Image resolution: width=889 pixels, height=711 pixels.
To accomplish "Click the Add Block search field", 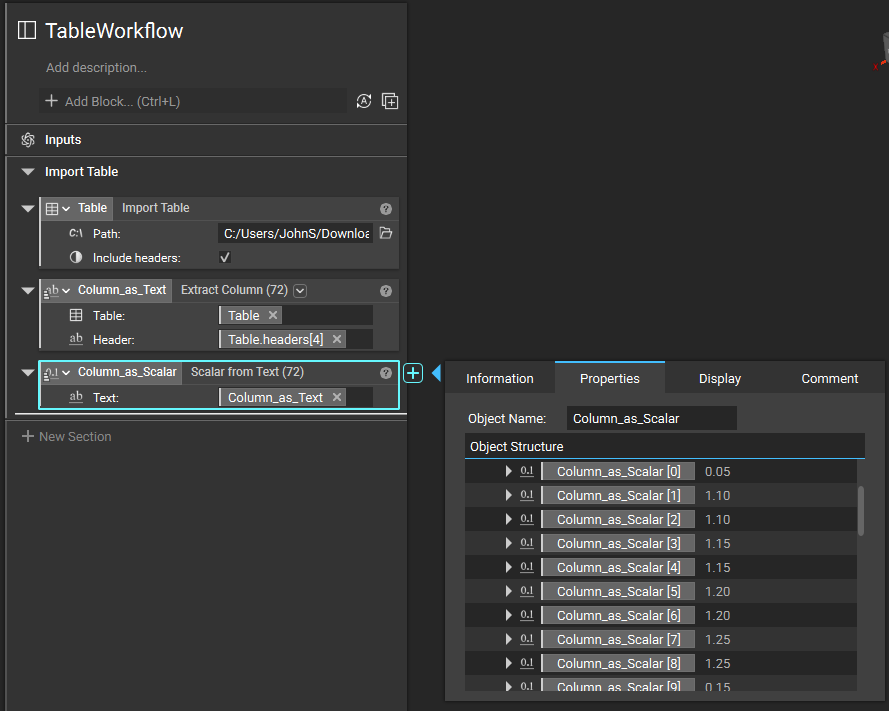I will tap(193, 101).
